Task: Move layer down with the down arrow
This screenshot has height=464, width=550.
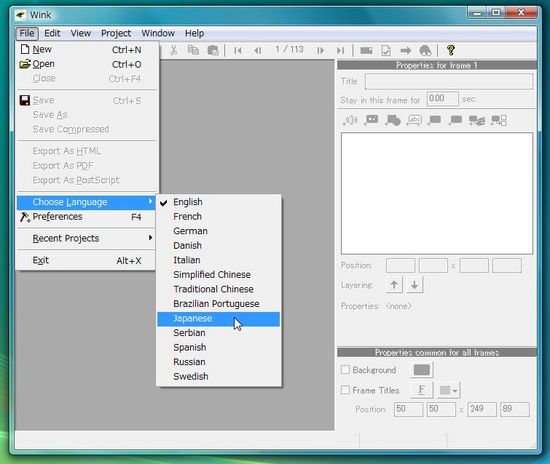Action: 414,284
